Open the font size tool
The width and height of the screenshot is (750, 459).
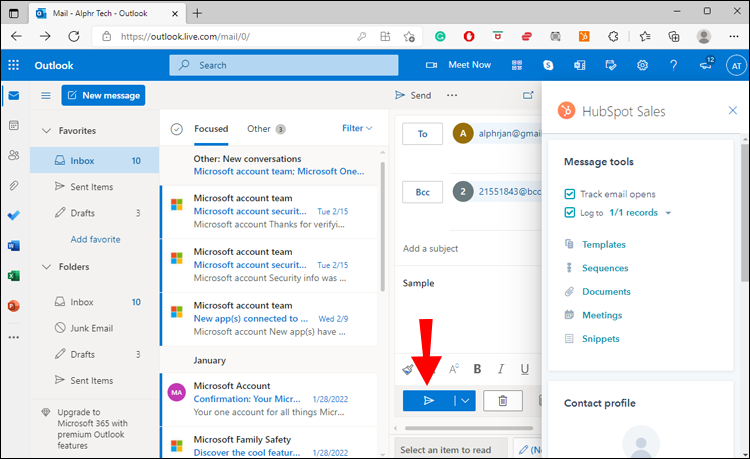click(x=453, y=369)
